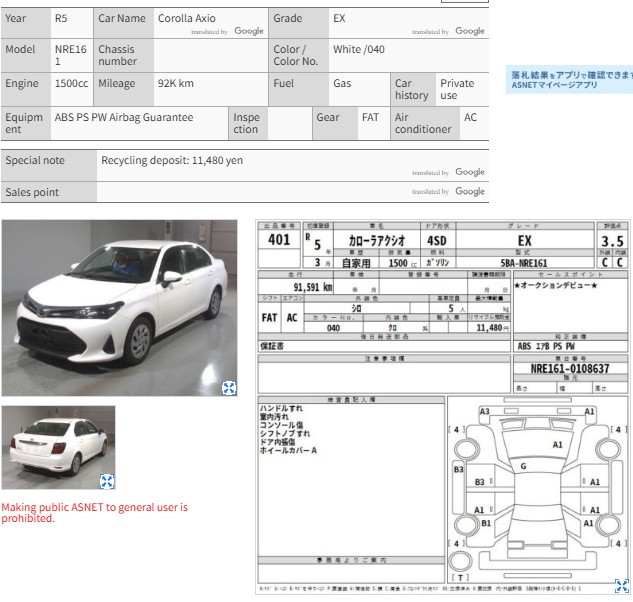Select the 'AC' air conditioner value
The width and height of the screenshot is (633, 602).
click(x=470, y=117)
